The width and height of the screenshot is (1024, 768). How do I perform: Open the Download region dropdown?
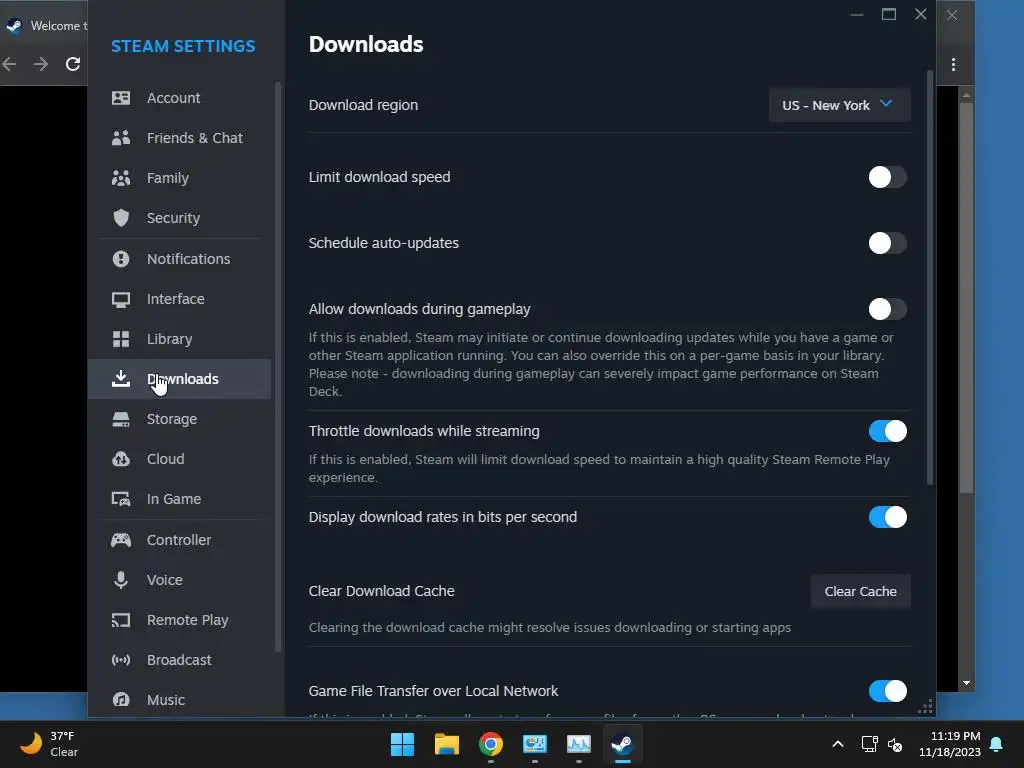click(839, 105)
